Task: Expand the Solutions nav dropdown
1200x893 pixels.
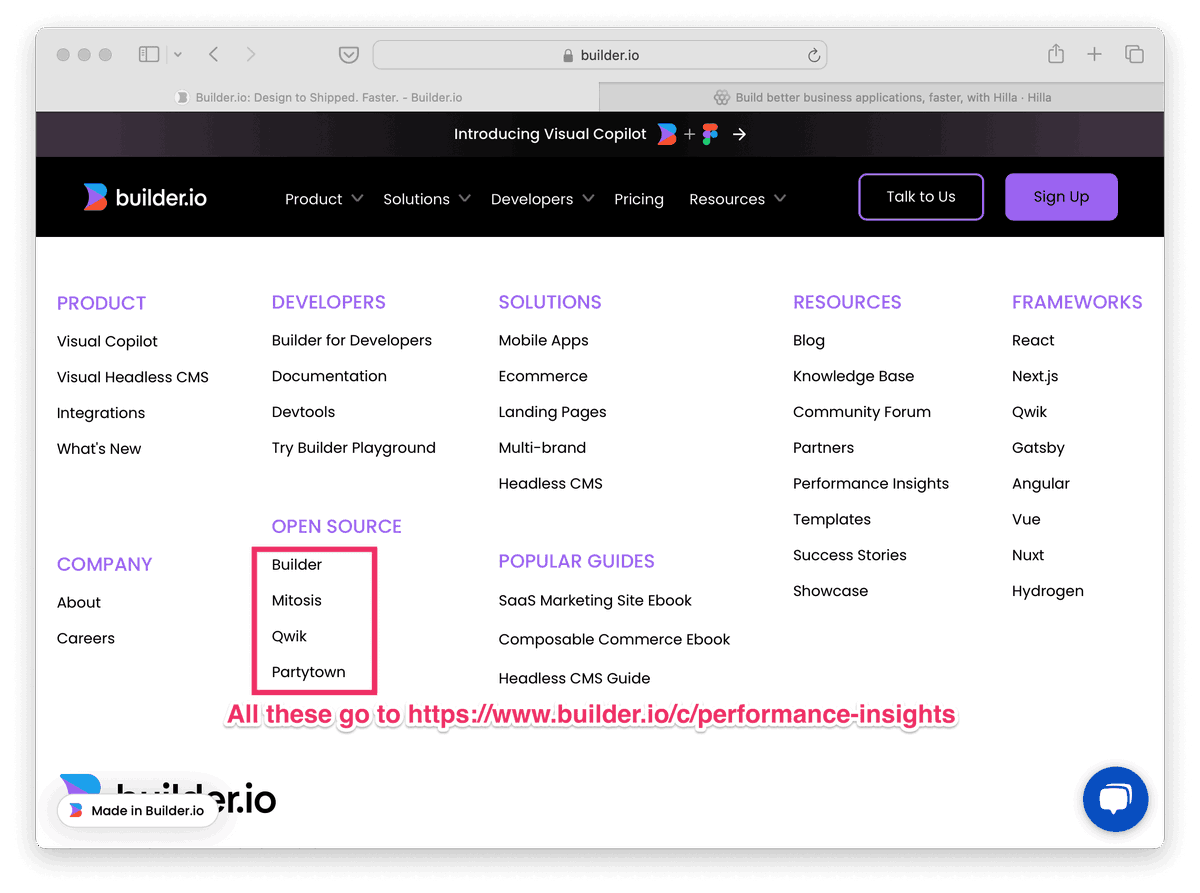Action: (x=427, y=199)
